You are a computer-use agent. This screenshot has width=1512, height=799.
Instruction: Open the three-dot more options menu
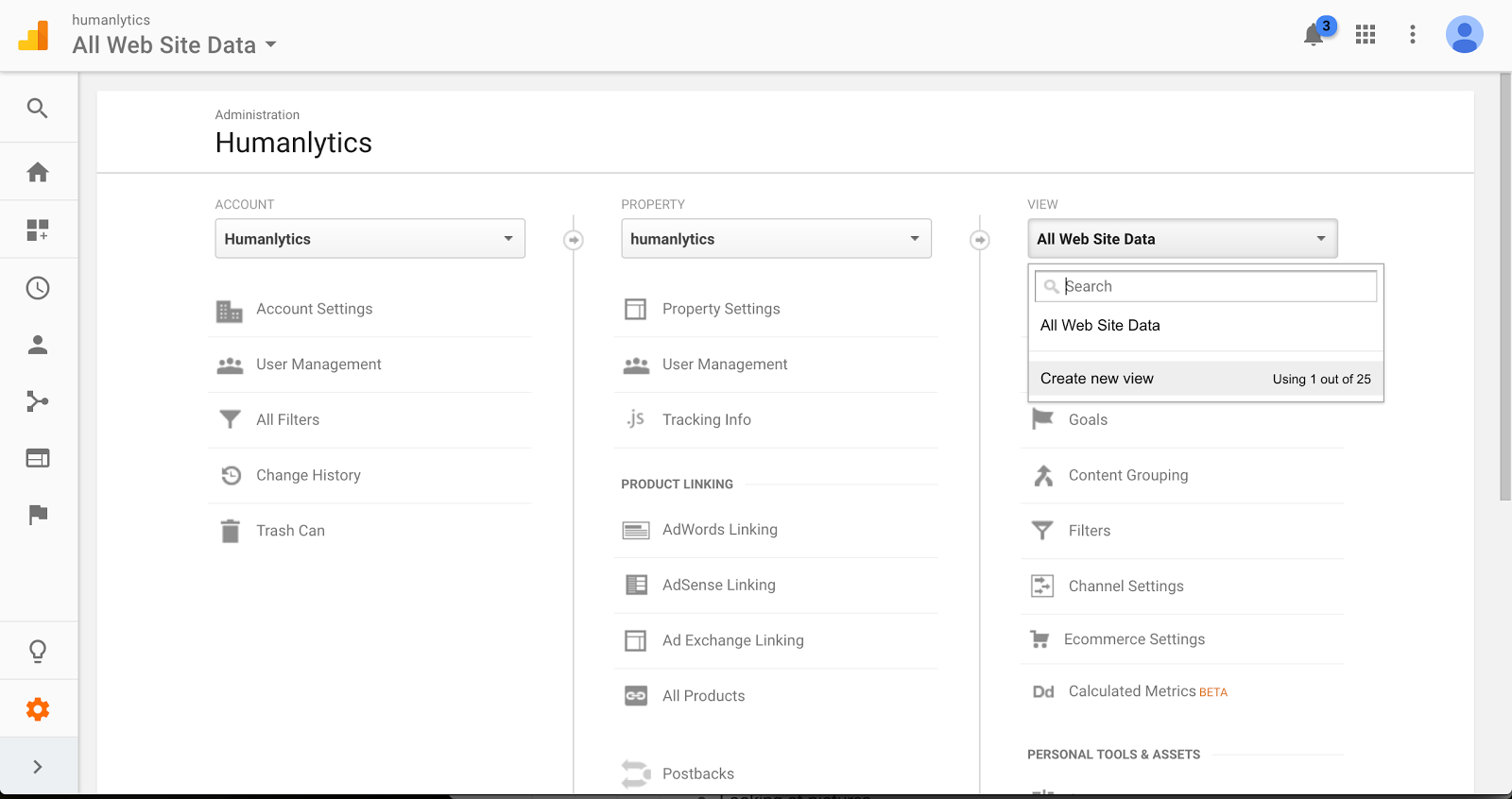(x=1413, y=35)
